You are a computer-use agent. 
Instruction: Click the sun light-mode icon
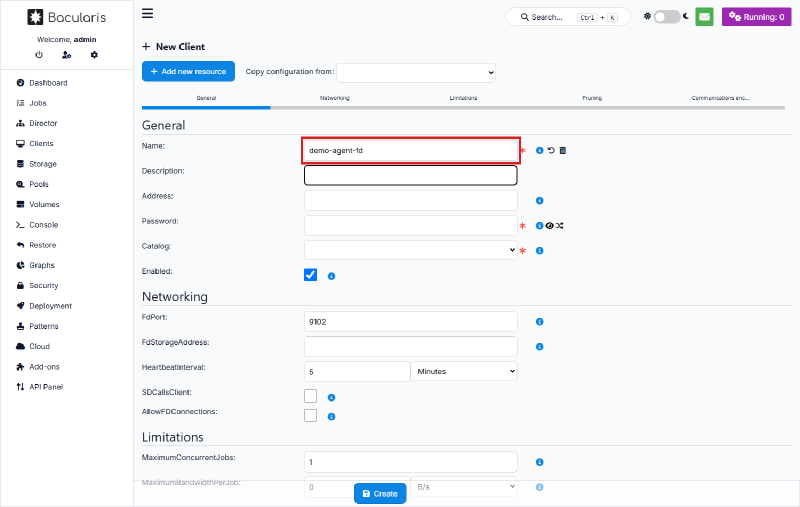click(647, 16)
